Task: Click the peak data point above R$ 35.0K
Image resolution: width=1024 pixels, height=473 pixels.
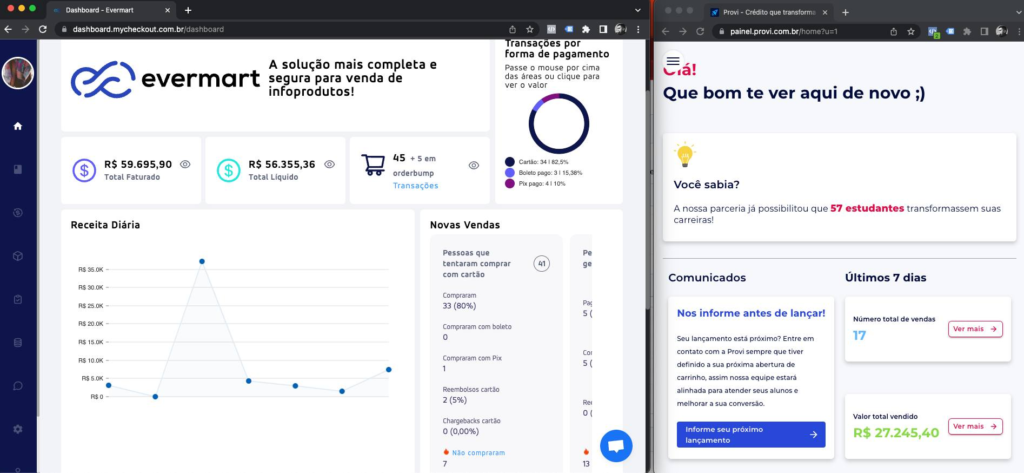Action: point(202,261)
